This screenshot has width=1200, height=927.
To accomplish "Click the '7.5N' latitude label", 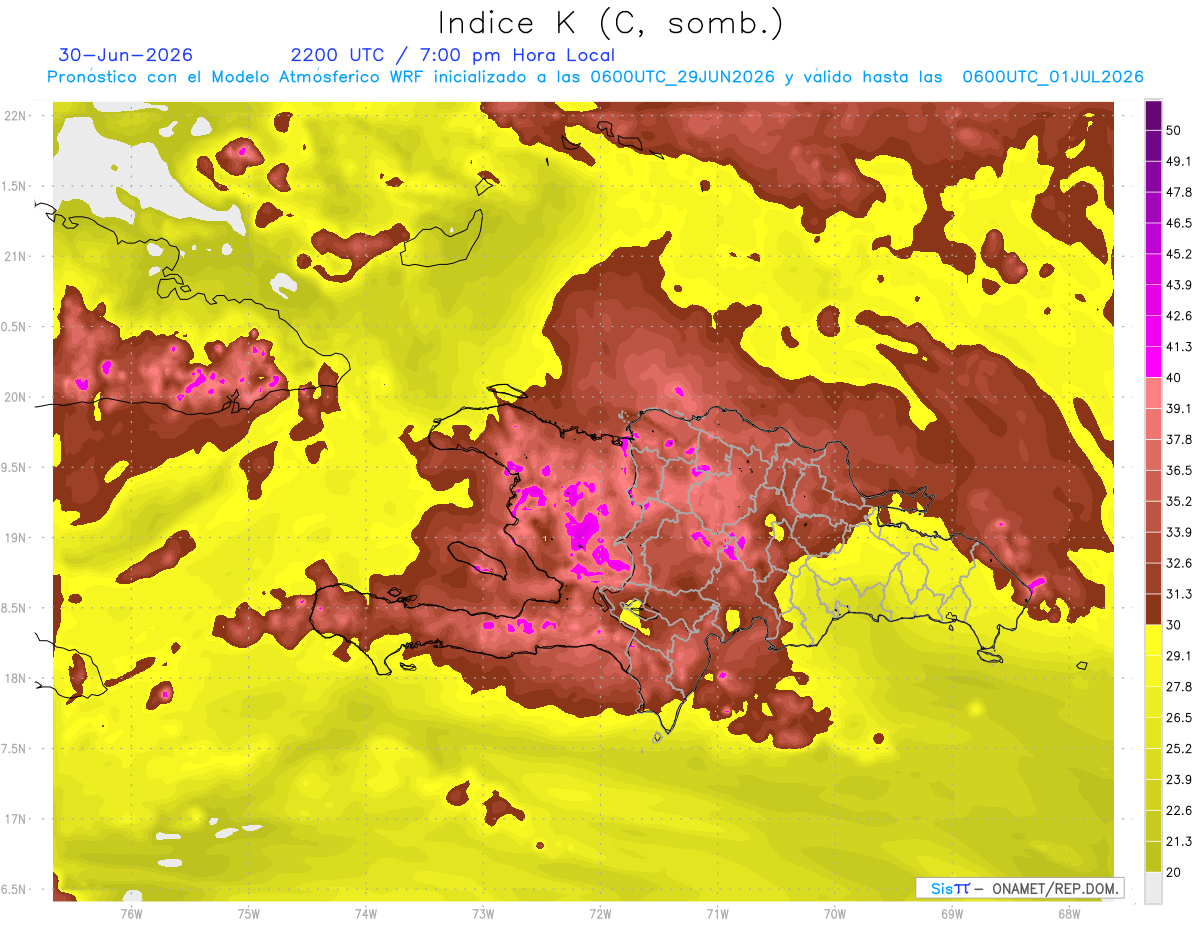I will [x=15, y=748].
